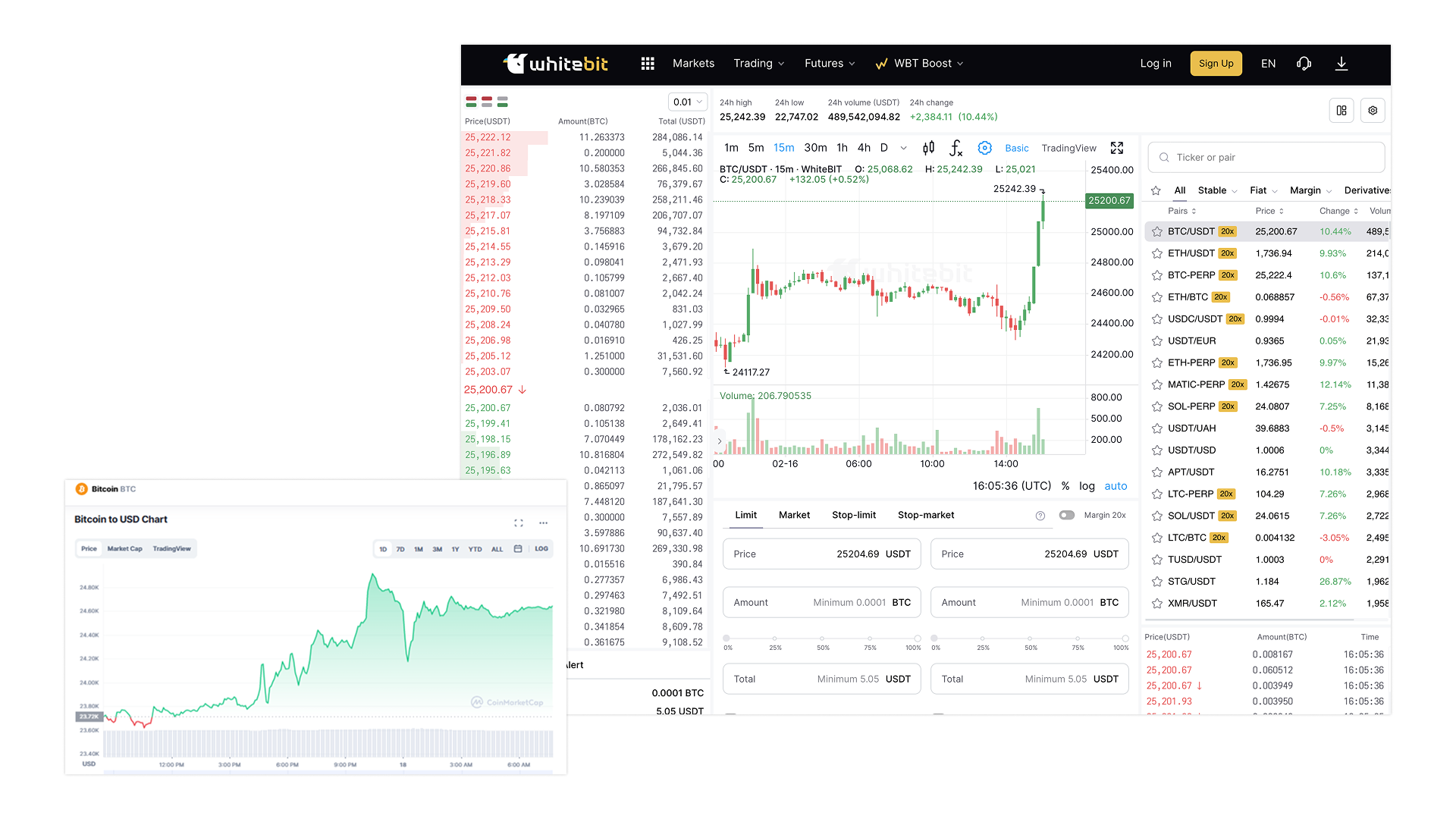Open the page settings gear icon

point(1373,111)
